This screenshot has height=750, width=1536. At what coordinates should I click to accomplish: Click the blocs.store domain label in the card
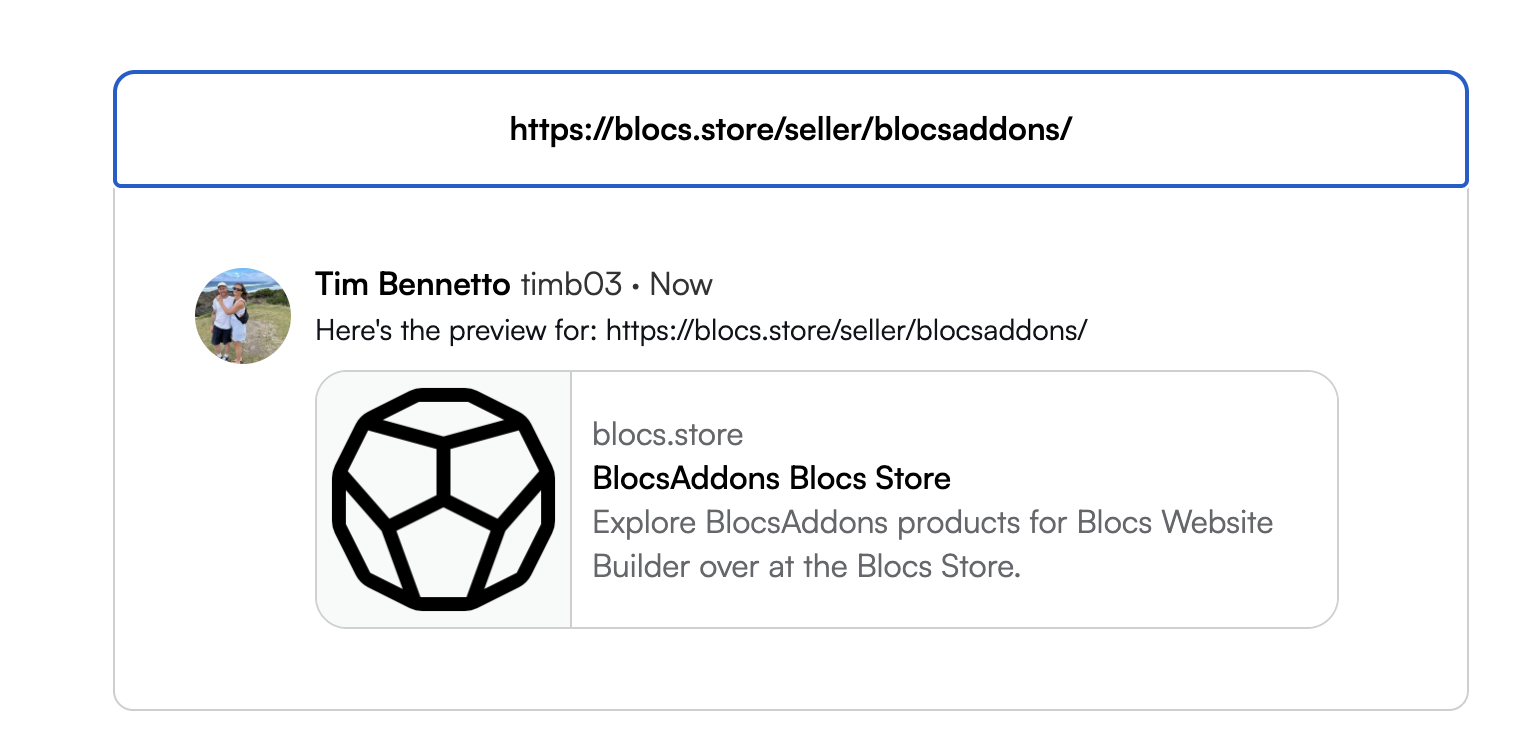coord(667,435)
